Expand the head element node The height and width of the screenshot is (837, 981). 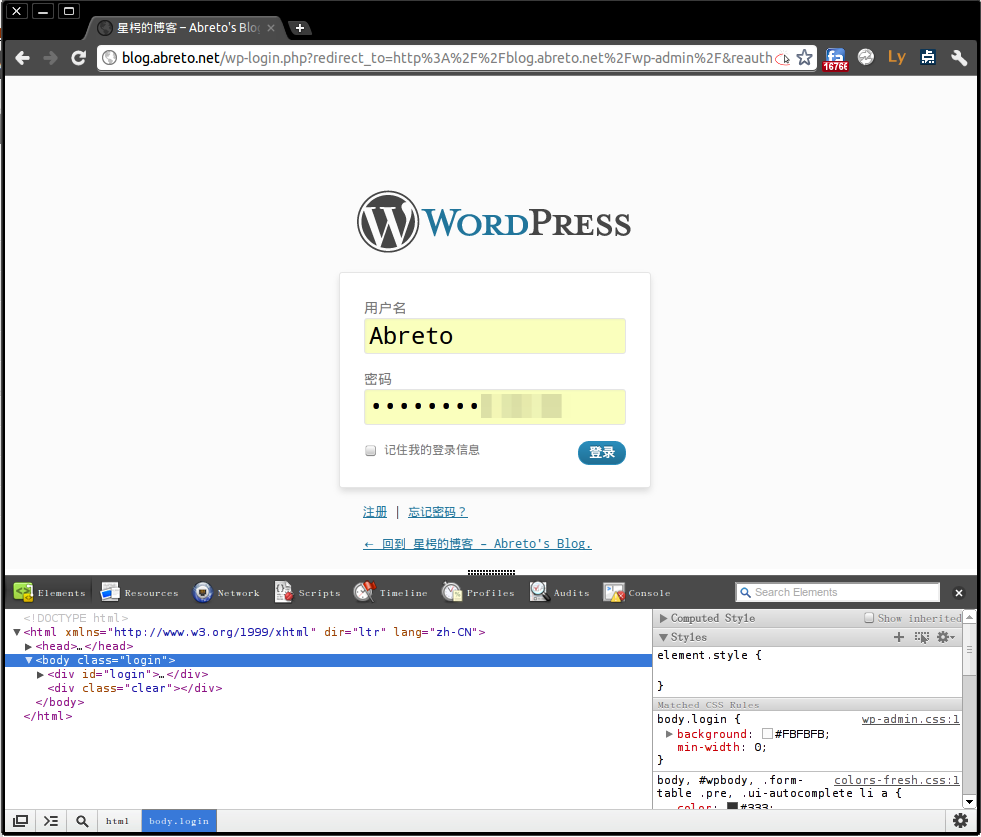pyautogui.click(x=28, y=646)
